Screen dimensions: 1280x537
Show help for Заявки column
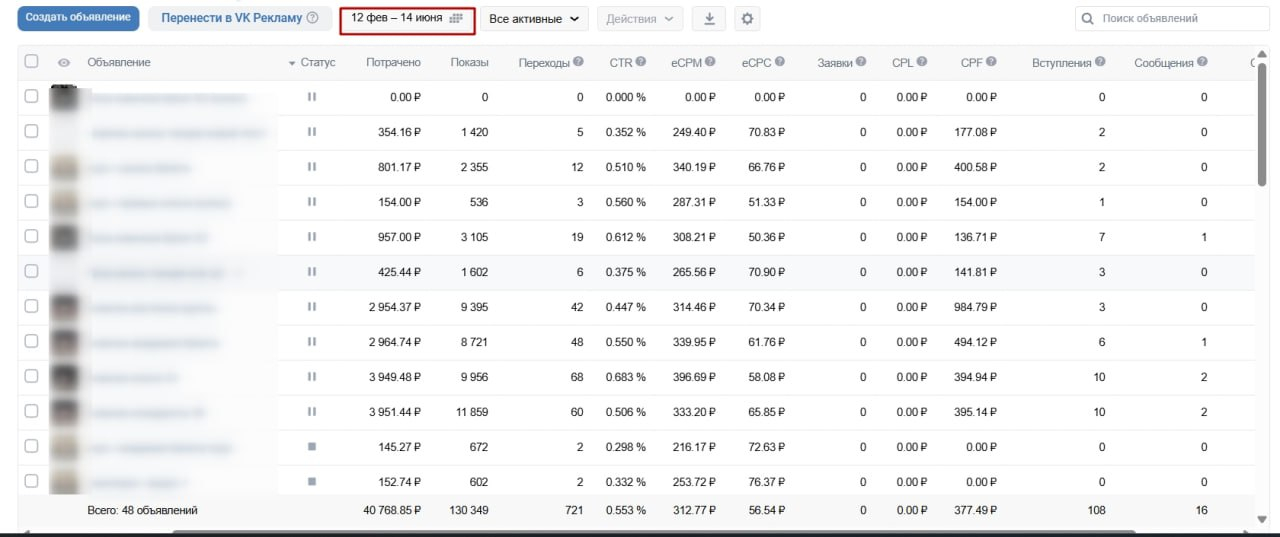(861, 62)
